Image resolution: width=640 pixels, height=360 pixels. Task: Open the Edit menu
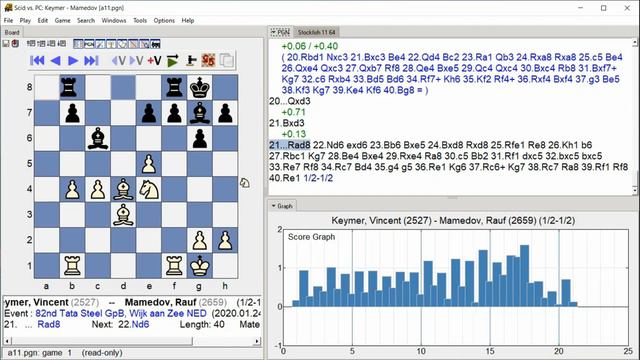[x=43, y=20]
